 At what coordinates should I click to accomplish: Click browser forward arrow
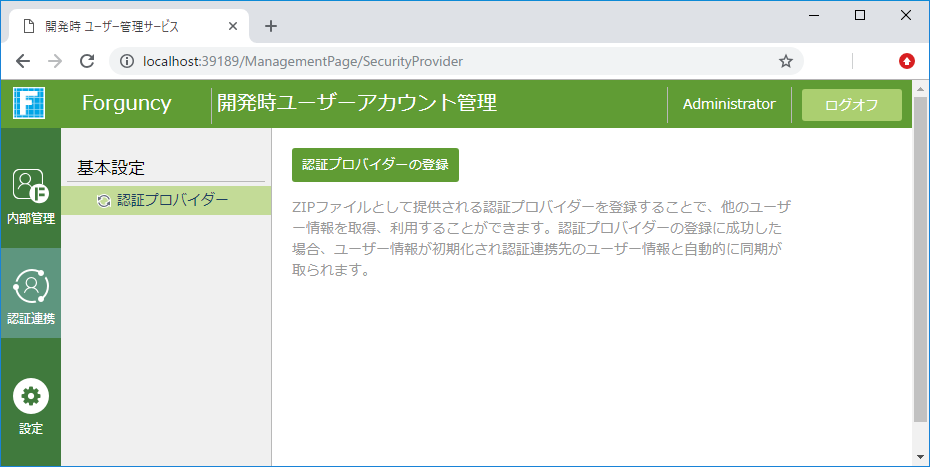[55, 61]
